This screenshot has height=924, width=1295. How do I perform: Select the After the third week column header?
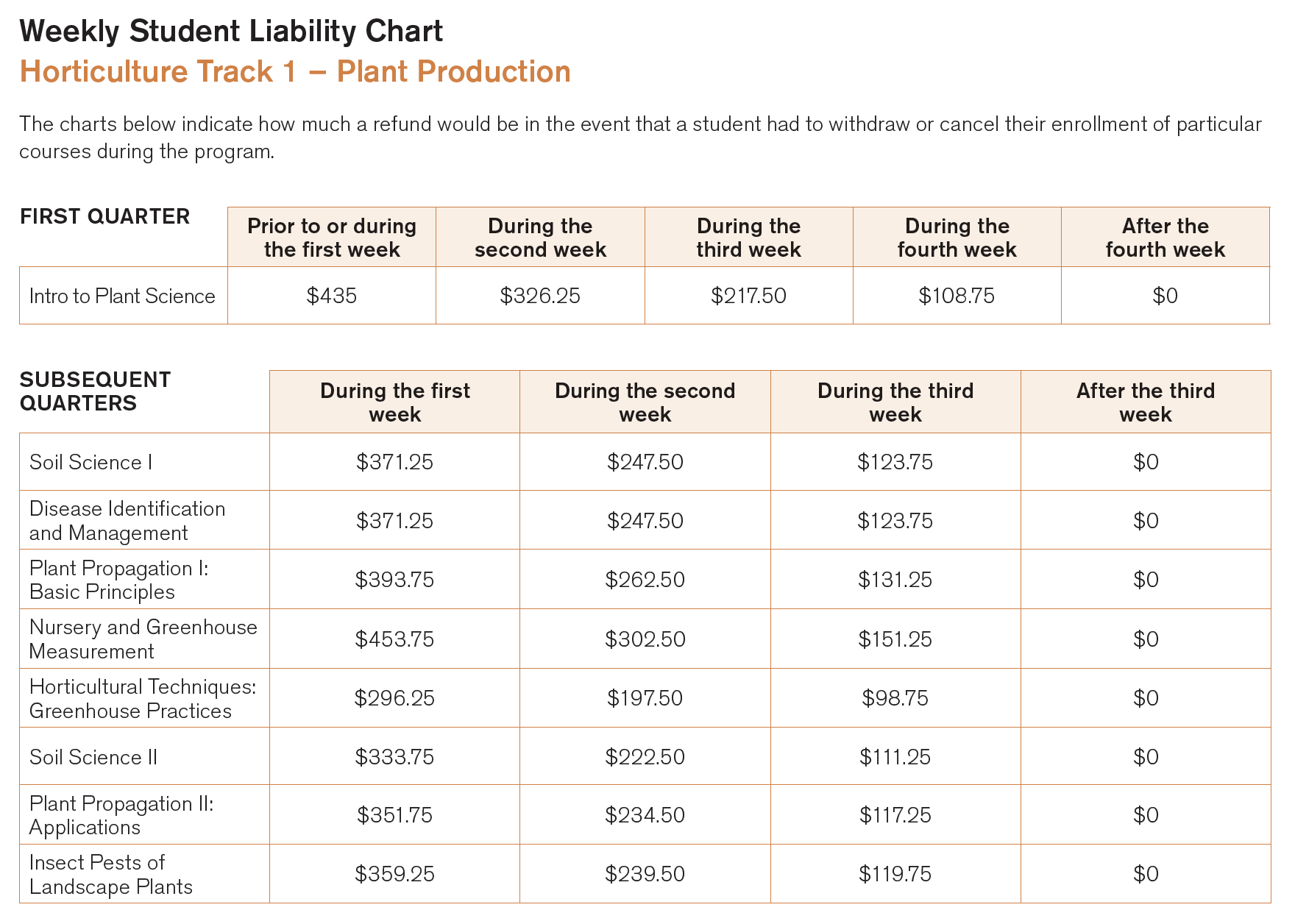pyautogui.click(x=1146, y=402)
